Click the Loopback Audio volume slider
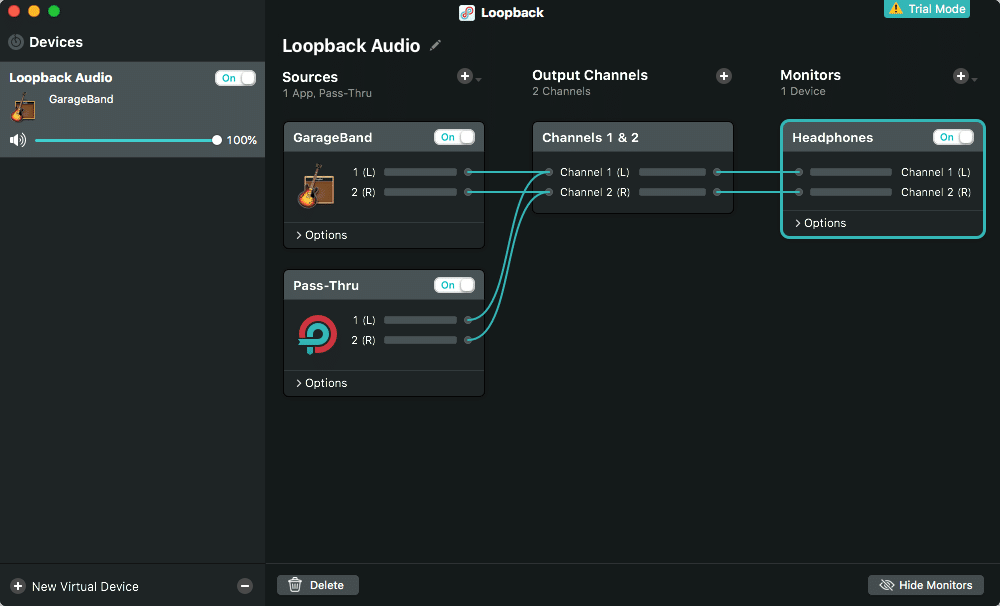Image resolution: width=1000 pixels, height=606 pixels. 126,140
